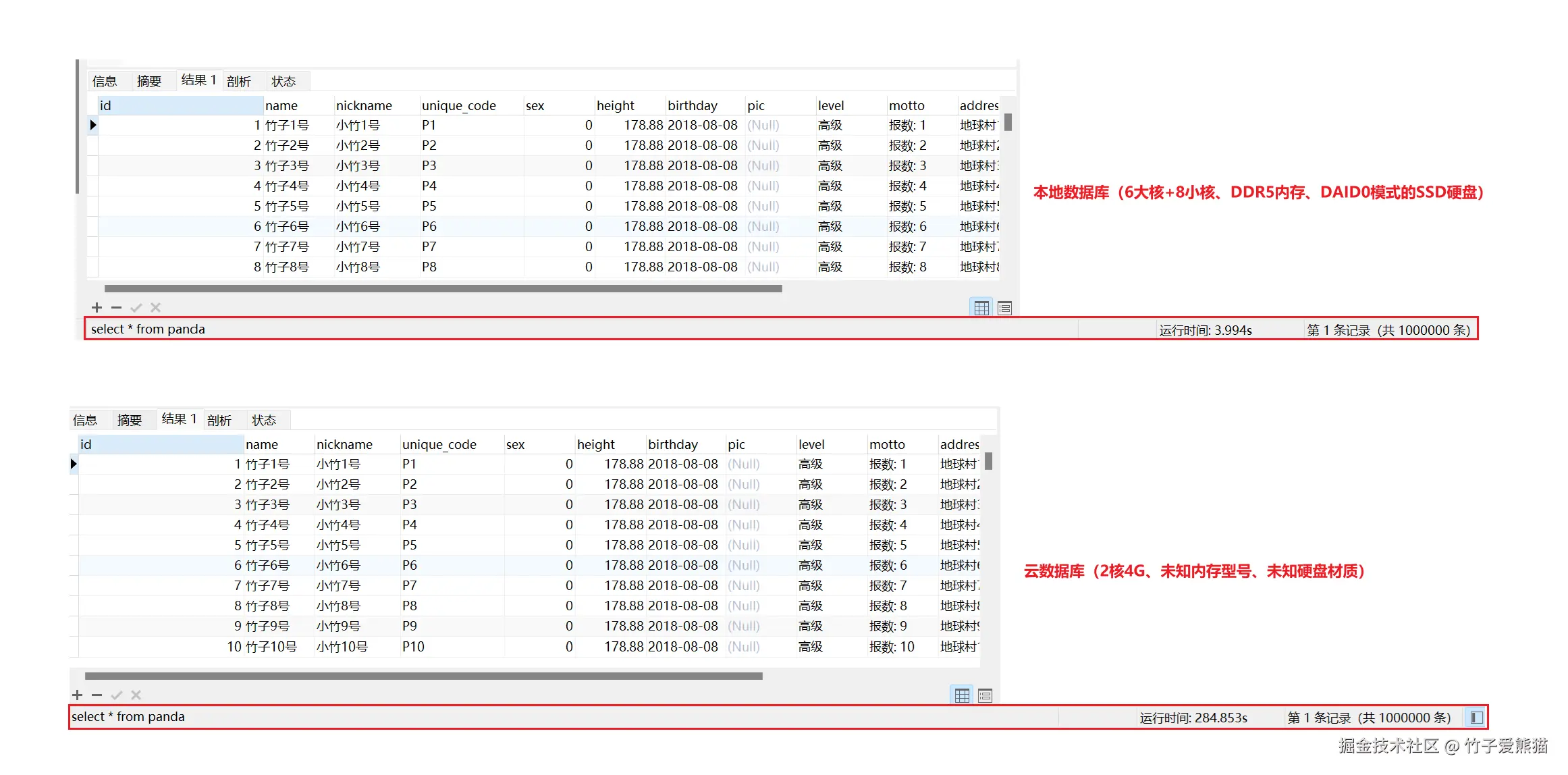Toggle the side panel icon in bottom status bar
1568x775 pixels.
pos(1476,718)
